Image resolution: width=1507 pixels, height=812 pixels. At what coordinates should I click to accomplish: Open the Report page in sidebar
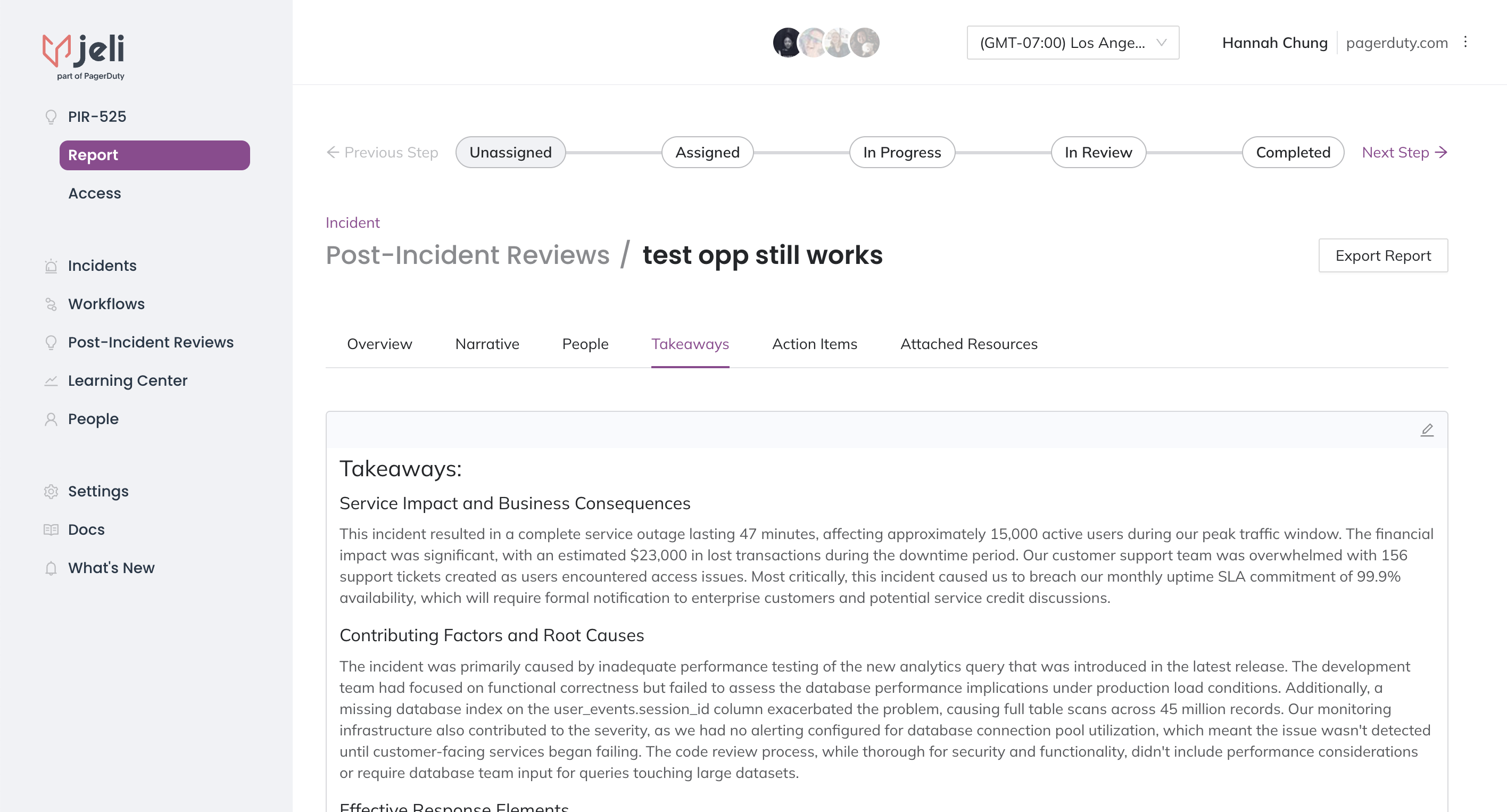point(154,155)
